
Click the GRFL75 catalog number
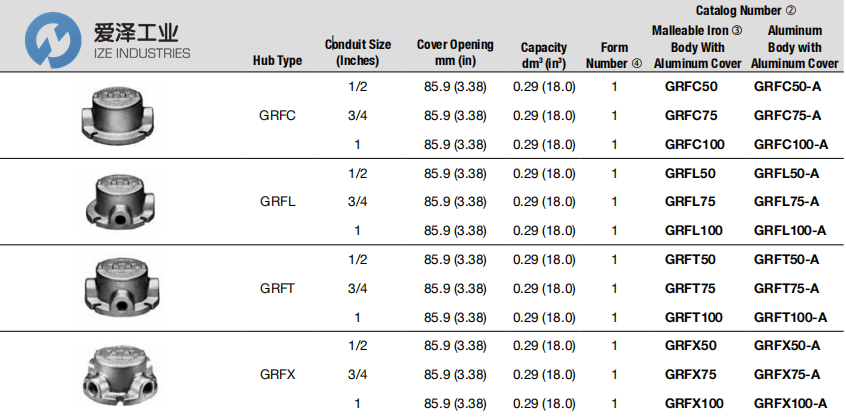click(690, 202)
